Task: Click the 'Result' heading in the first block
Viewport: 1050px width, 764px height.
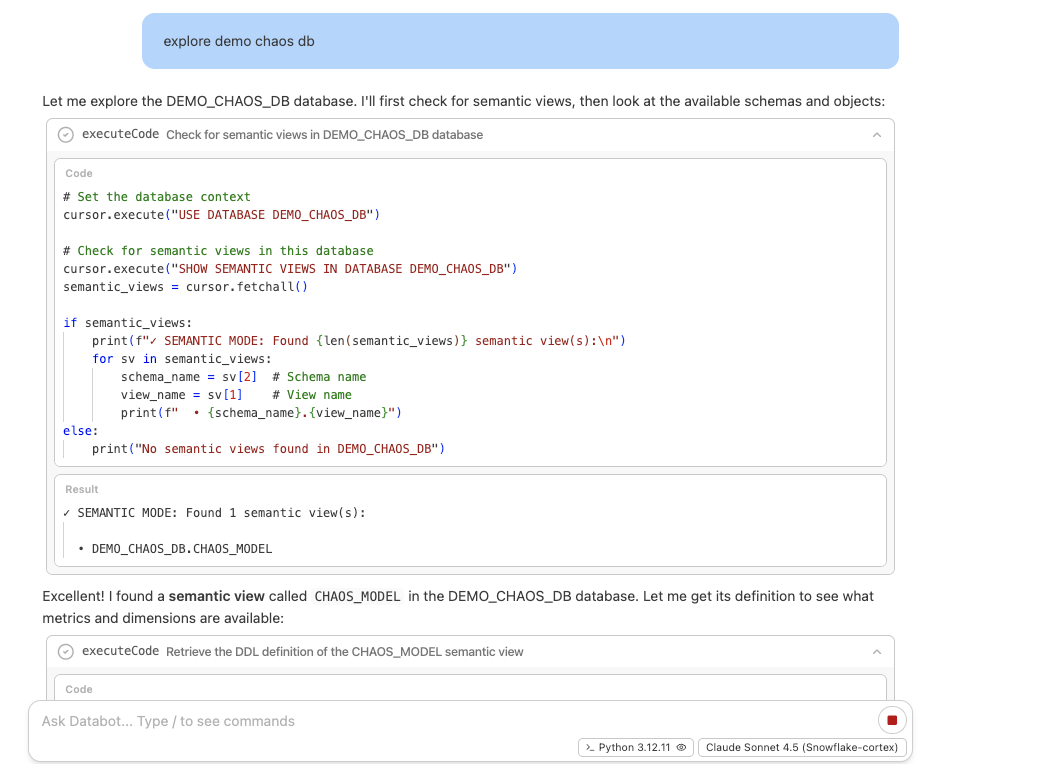Action: [x=82, y=489]
